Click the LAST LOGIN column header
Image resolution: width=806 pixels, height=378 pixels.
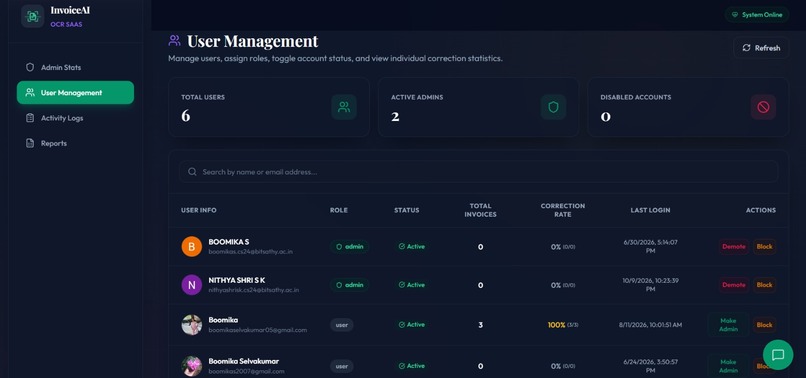click(650, 210)
